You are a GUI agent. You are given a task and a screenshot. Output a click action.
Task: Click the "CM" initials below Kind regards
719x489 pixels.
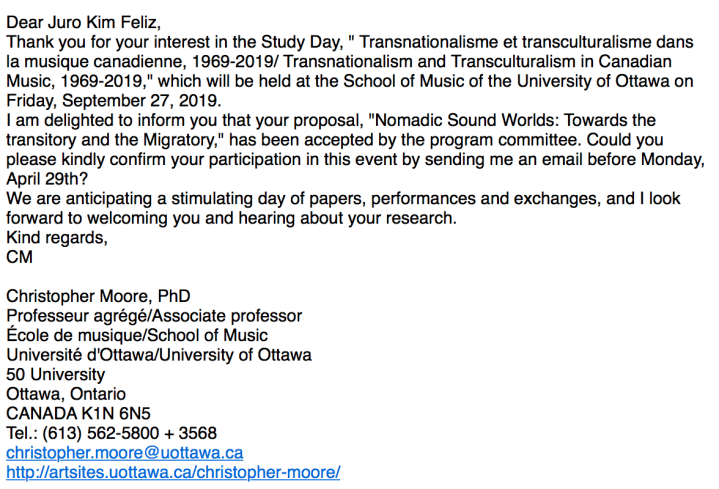pyautogui.click(x=20, y=257)
